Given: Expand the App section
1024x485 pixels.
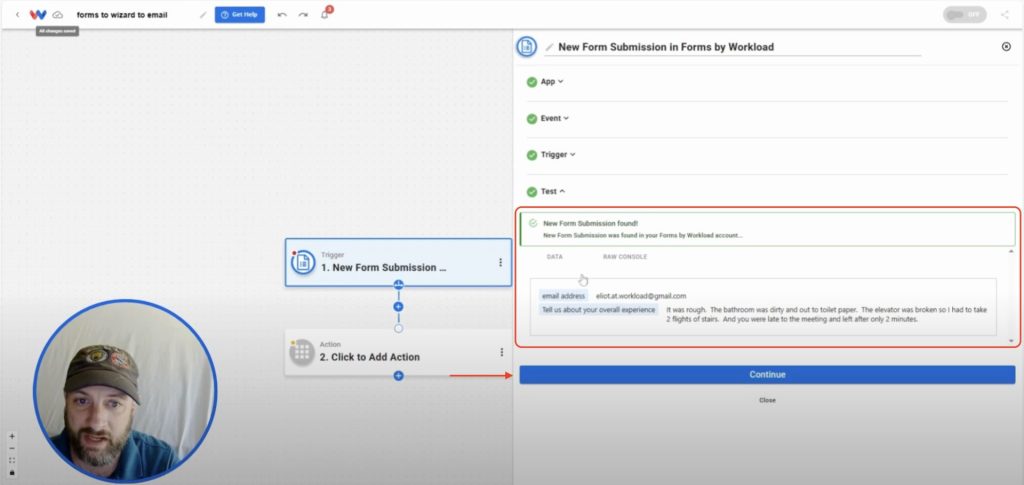Looking at the screenshot, I should pyautogui.click(x=552, y=82).
